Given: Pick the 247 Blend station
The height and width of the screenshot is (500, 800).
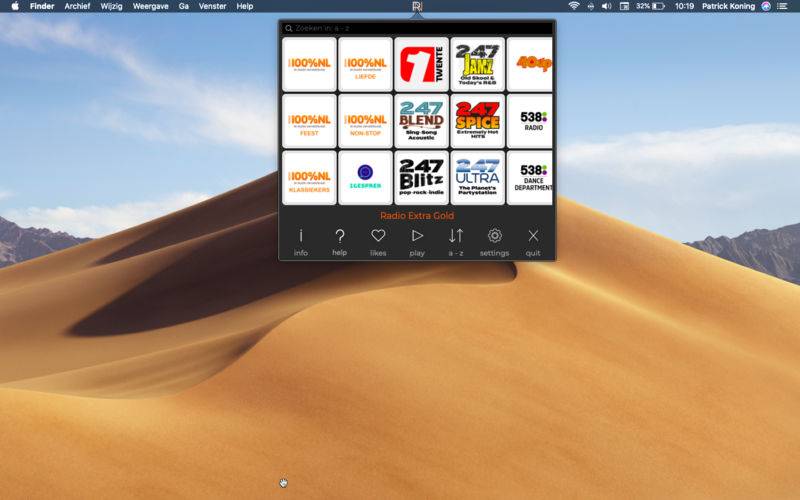Looking at the screenshot, I should [421, 121].
